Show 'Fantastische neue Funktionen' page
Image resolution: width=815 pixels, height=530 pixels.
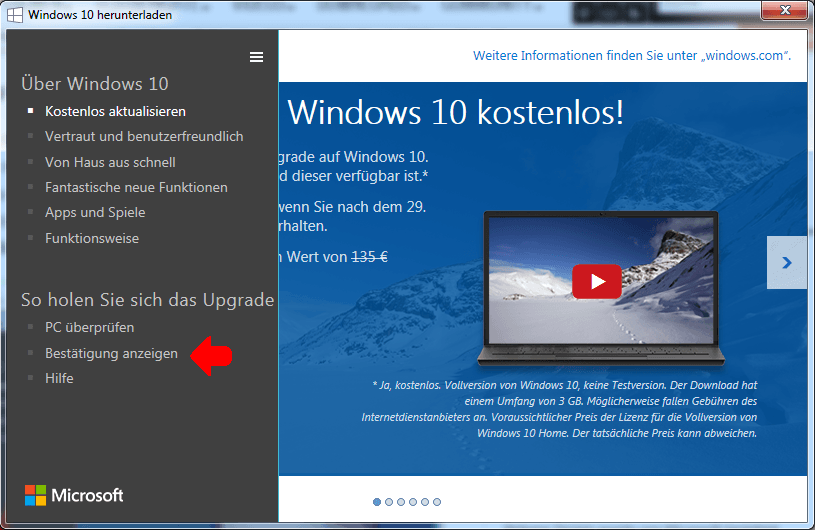(136, 187)
